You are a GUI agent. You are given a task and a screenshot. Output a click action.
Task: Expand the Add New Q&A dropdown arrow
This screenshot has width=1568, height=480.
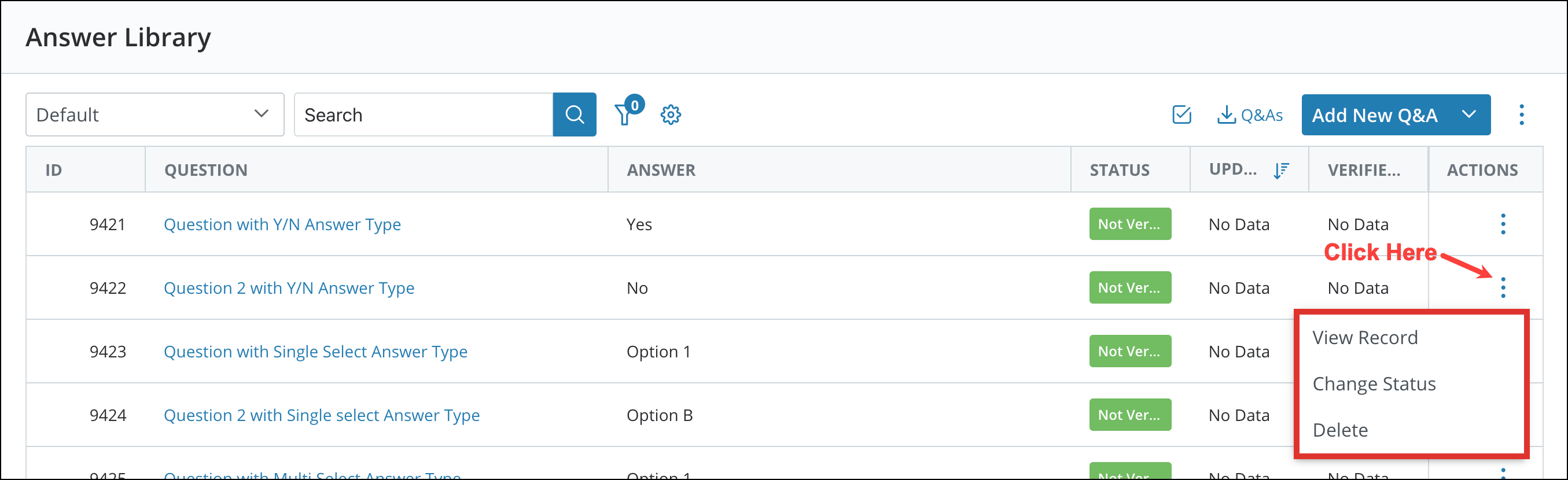pyautogui.click(x=1469, y=115)
